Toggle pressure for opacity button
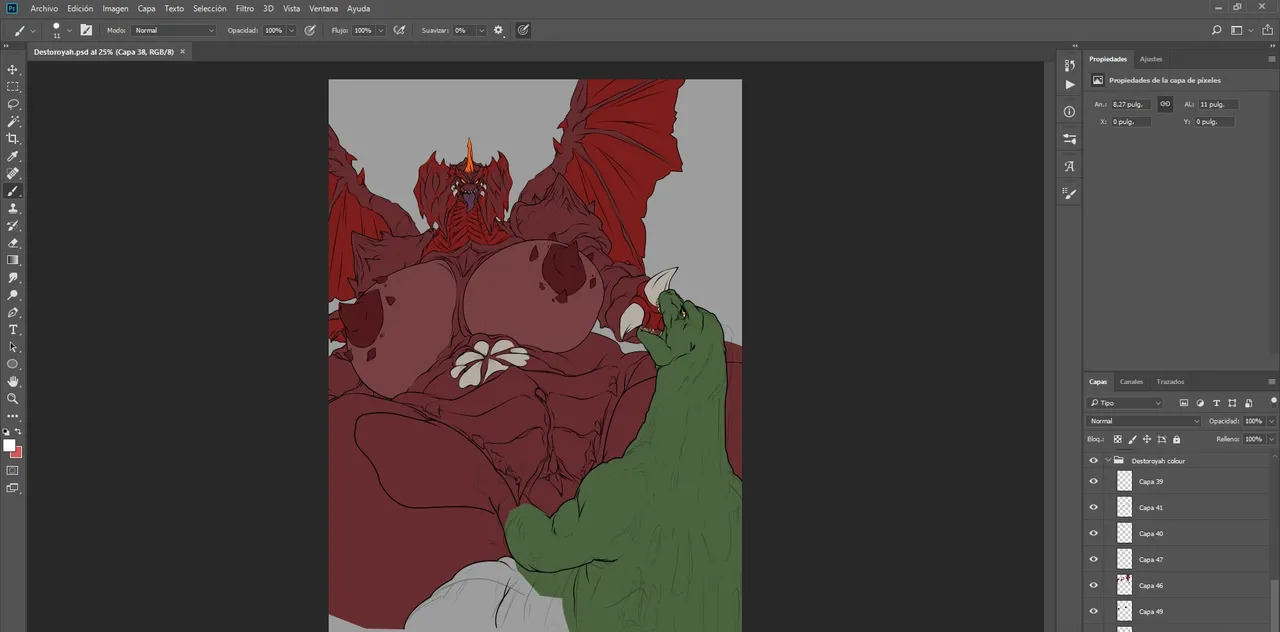The height and width of the screenshot is (632, 1280). [310, 31]
